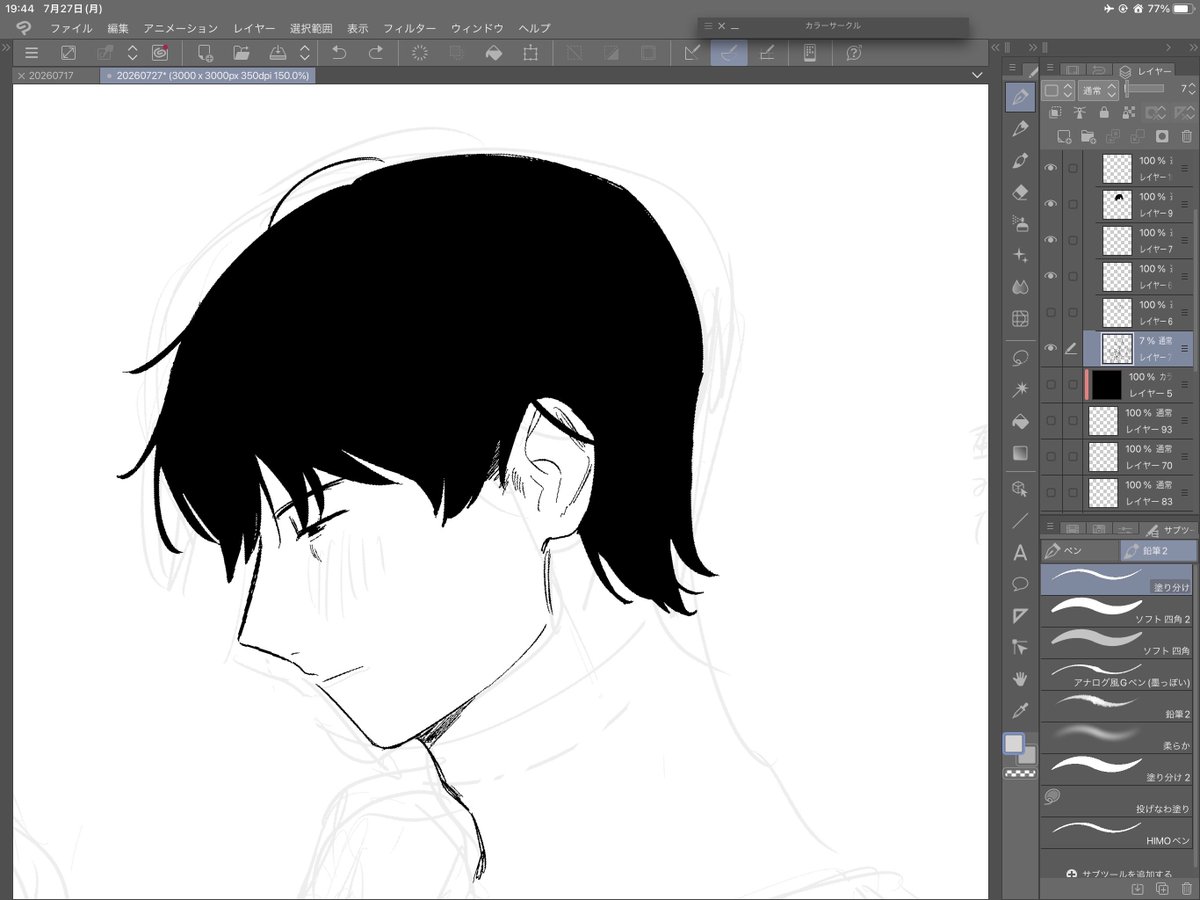Select the アナログ風Gペン brush
Viewport: 1200px width, 900px height.
(x=1118, y=675)
